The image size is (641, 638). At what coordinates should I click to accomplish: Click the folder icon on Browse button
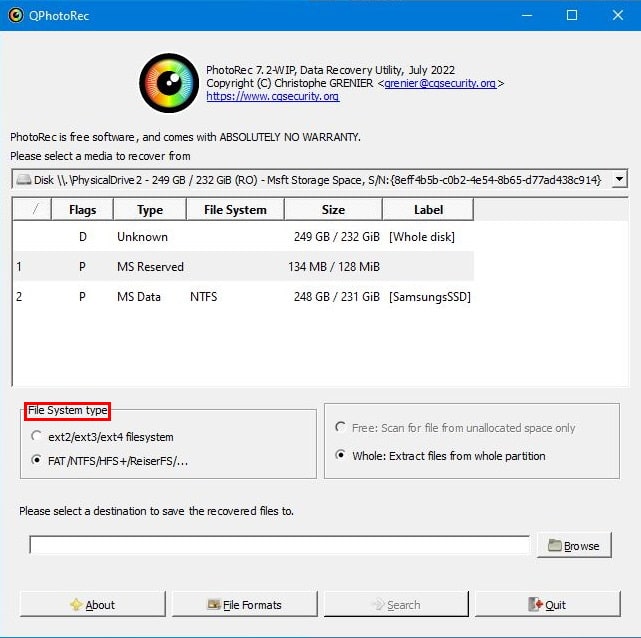point(554,545)
